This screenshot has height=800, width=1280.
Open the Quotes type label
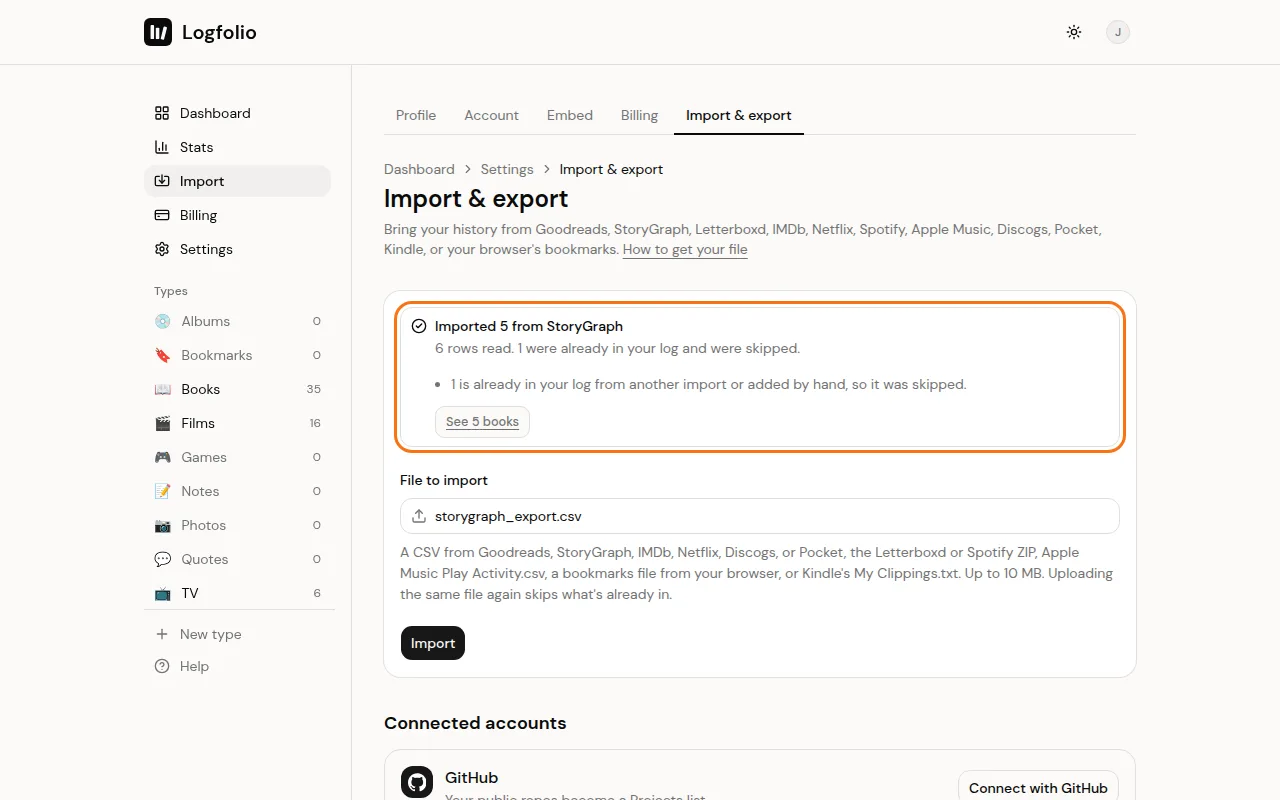click(205, 559)
